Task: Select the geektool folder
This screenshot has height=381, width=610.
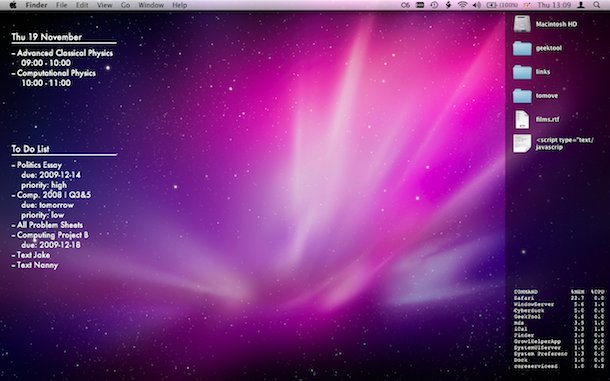Action: pyautogui.click(x=522, y=48)
